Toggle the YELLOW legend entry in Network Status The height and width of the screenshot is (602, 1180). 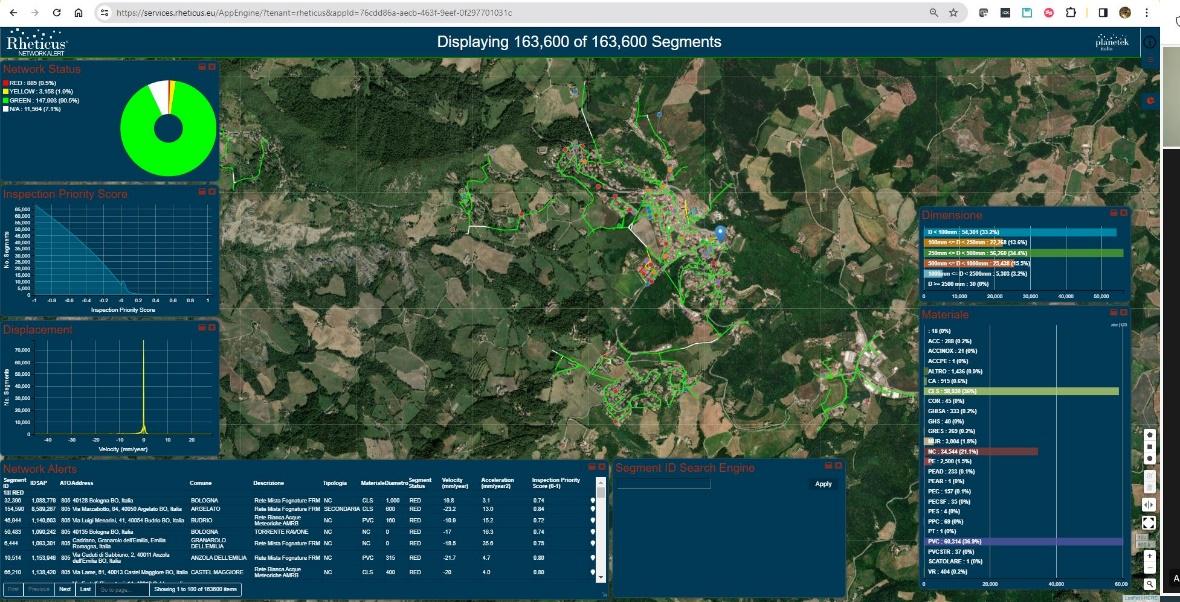30,92
